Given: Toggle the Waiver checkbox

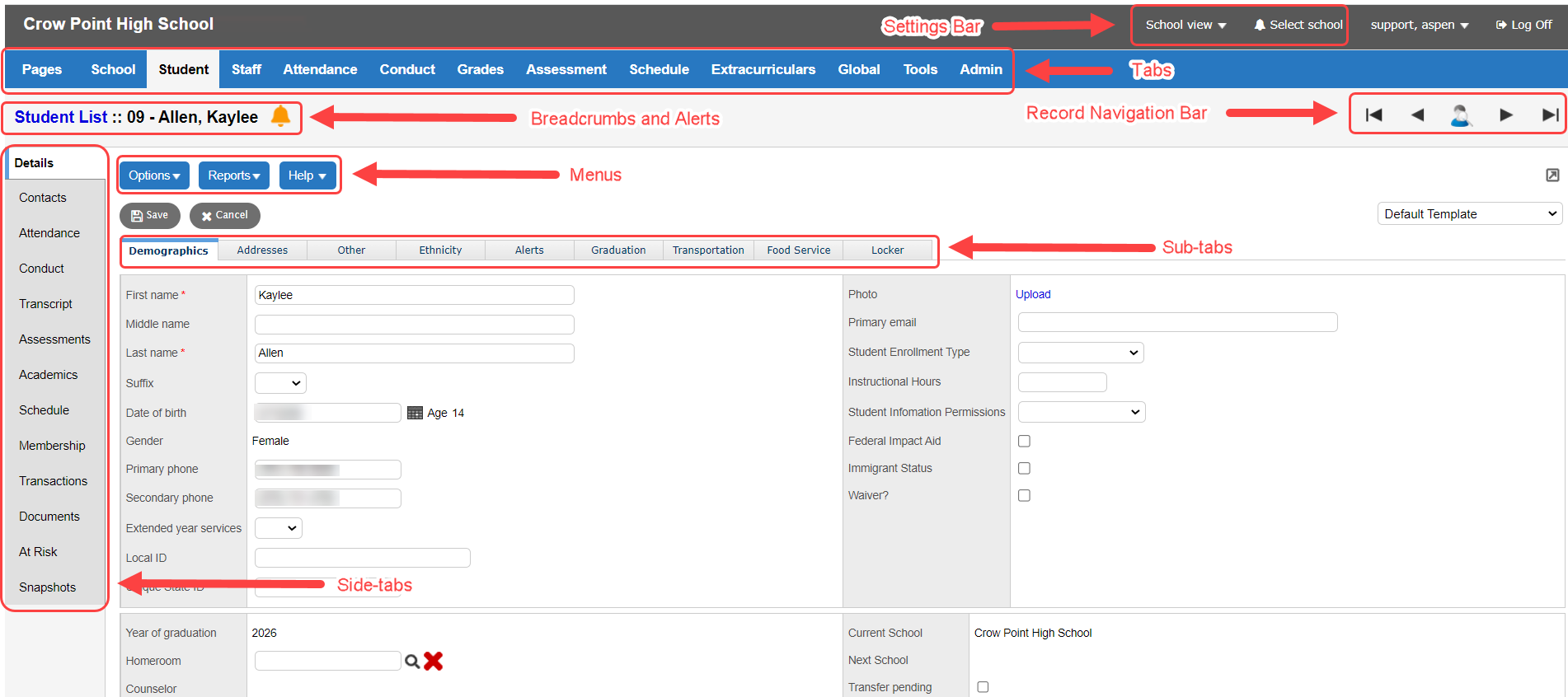Looking at the screenshot, I should point(1024,495).
